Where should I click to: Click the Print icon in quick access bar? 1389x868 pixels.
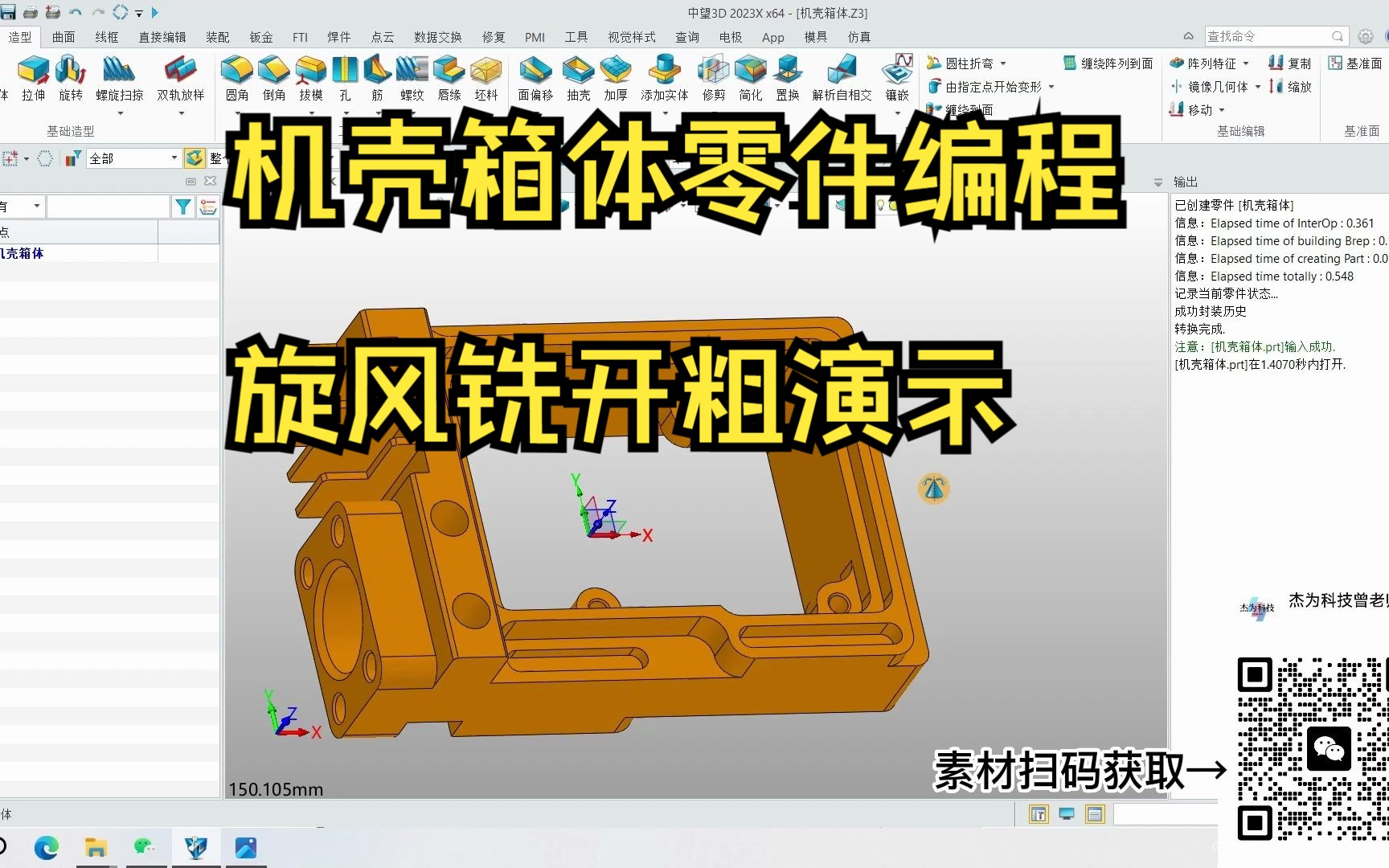point(31,12)
